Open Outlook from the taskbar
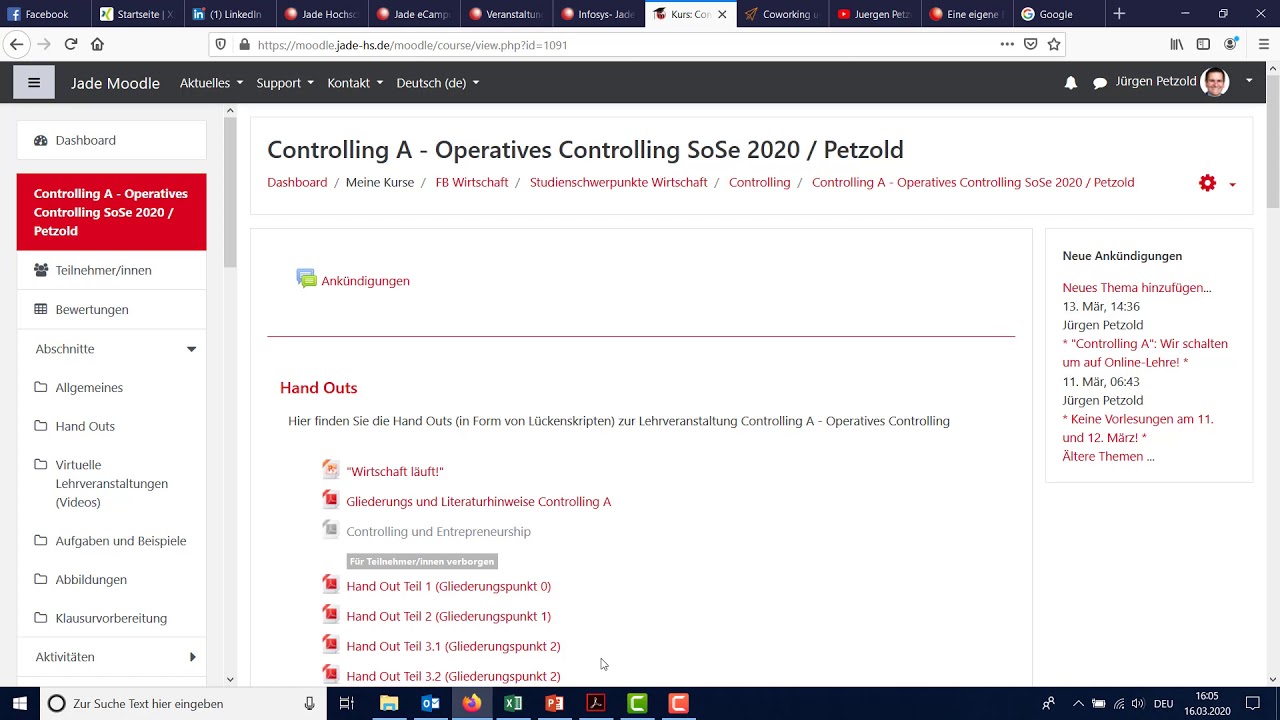 (431, 703)
